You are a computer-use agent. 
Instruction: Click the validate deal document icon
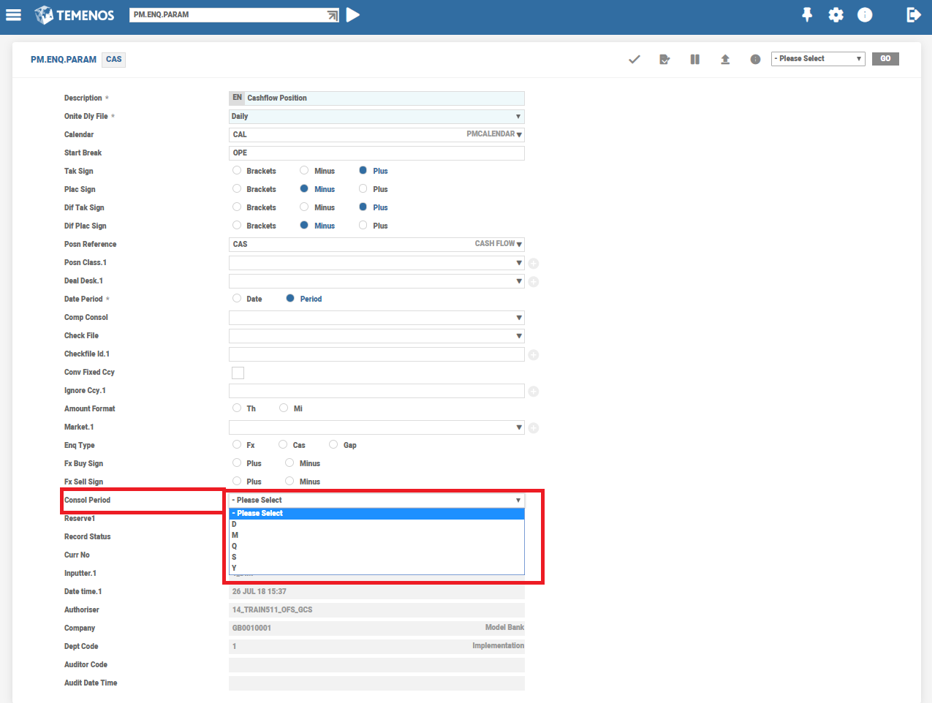664,60
